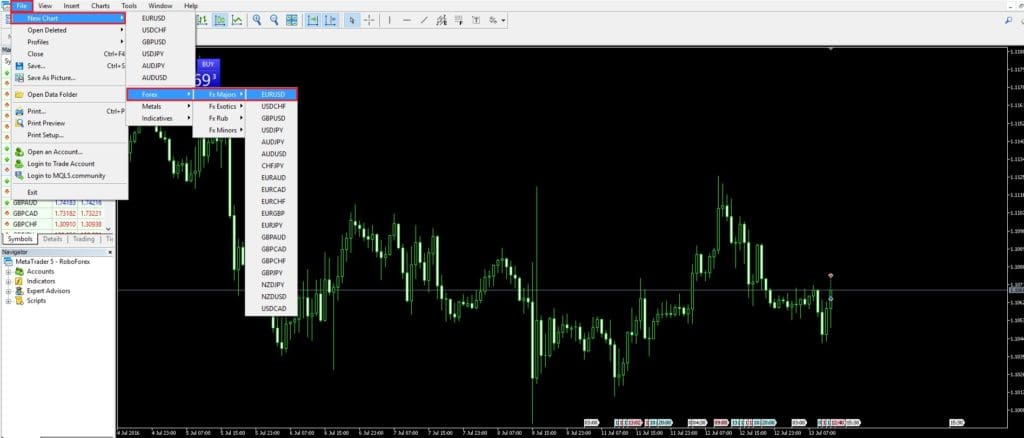
Task: Select the cursor arrow tool
Action: tap(352, 20)
